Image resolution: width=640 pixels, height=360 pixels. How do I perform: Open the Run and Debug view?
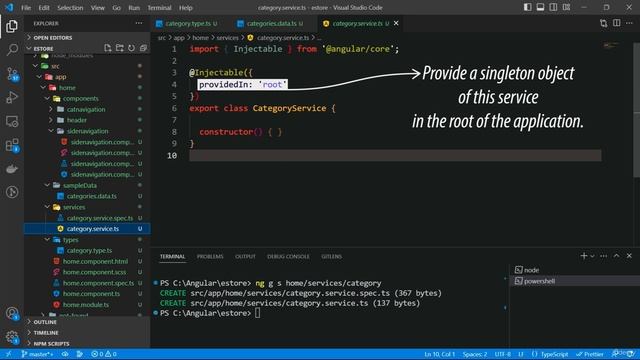pyautogui.click(x=12, y=98)
